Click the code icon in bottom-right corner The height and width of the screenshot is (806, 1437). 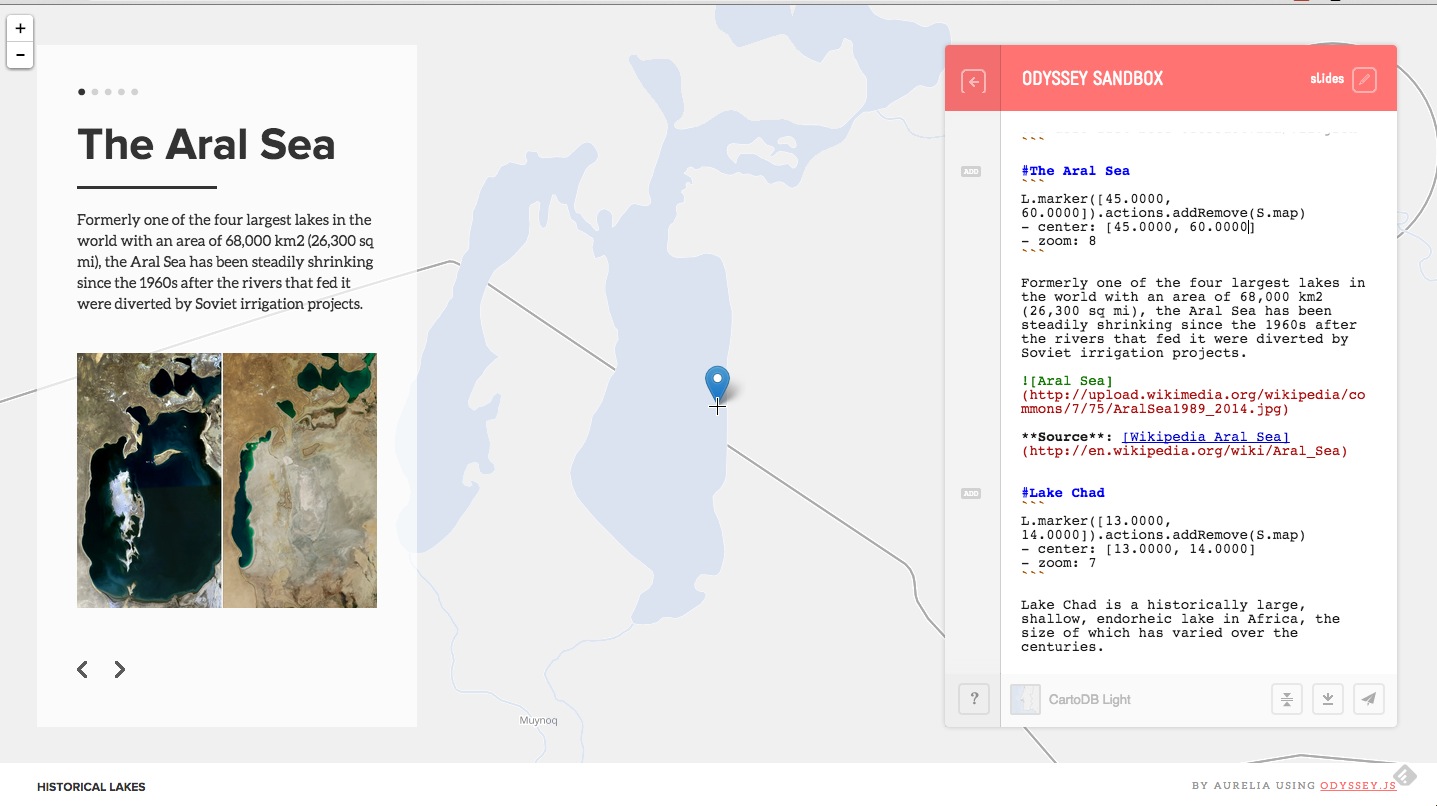coord(1405,775)
